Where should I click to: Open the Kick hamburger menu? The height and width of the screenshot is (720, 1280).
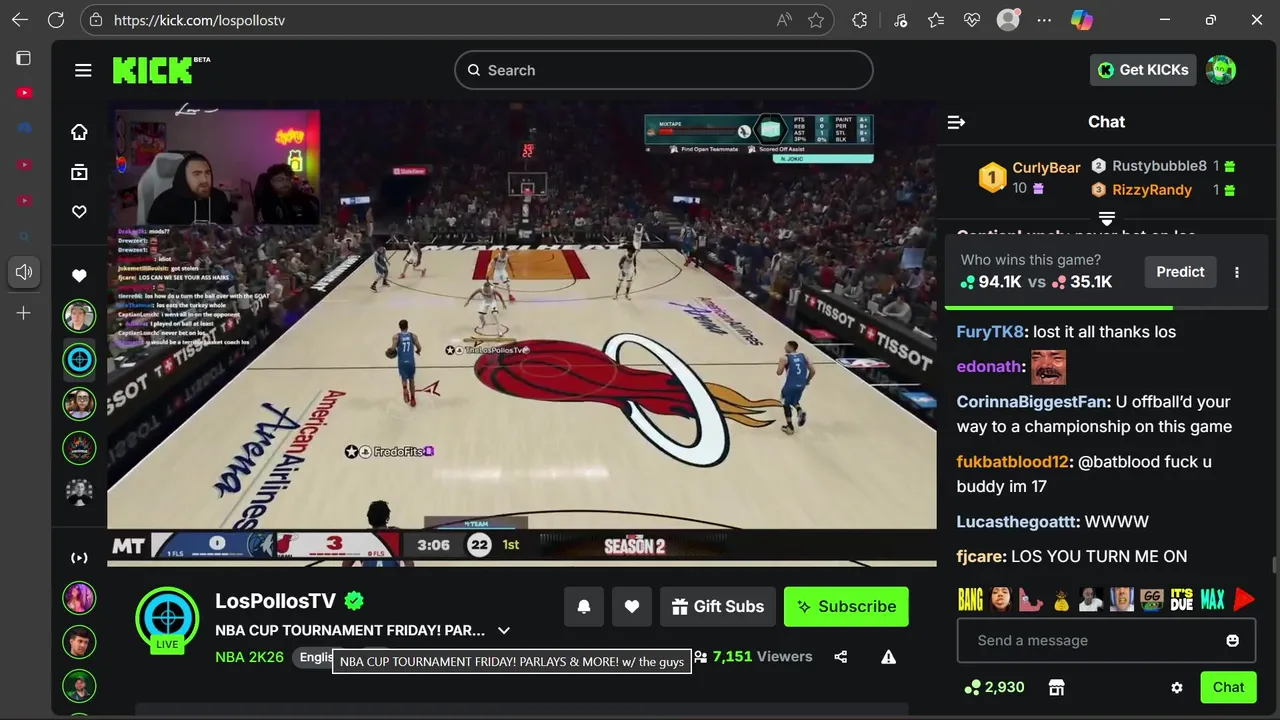click(x=83, y=70)
